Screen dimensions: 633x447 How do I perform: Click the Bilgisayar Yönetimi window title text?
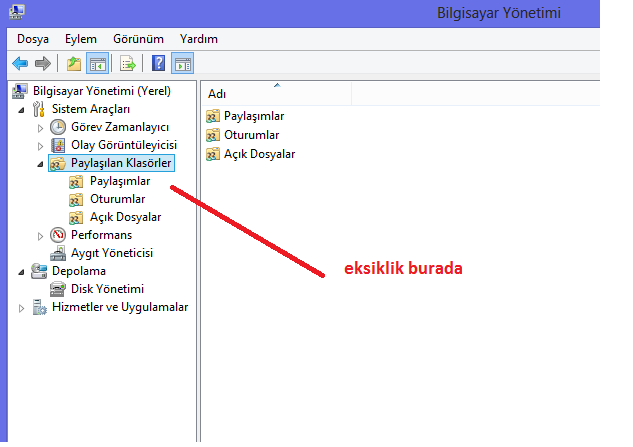point(499,13)
